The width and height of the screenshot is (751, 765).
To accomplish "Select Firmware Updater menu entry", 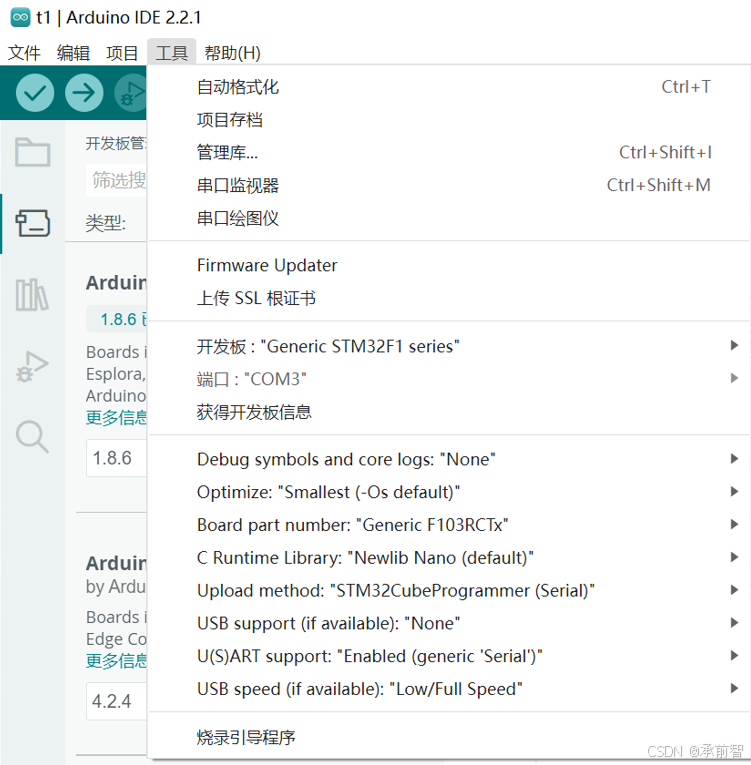I will tap(449, 265).
